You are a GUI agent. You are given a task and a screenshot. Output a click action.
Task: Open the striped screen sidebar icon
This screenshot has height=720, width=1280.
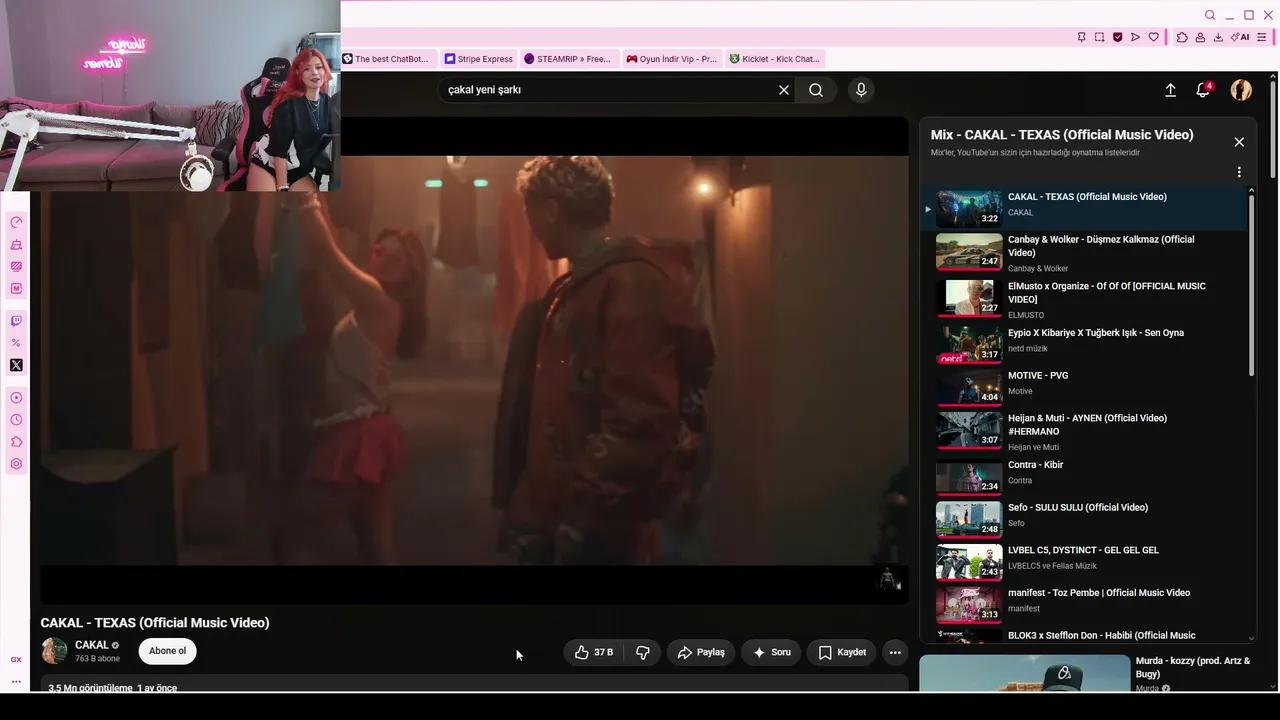16,267
